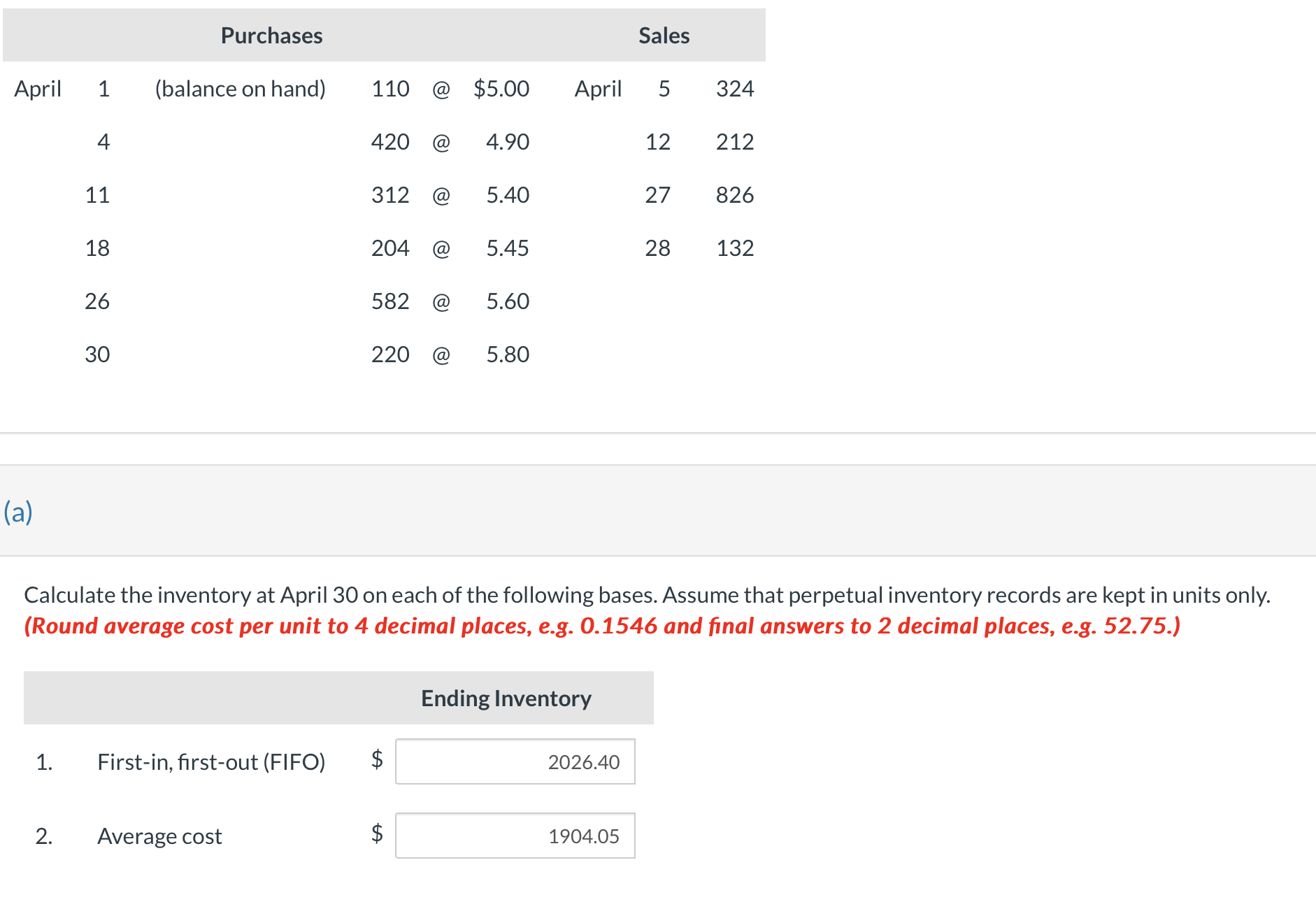Select the April 4 purchase of 420 units
Screen dimensions: 1316x902
[389, 142]
